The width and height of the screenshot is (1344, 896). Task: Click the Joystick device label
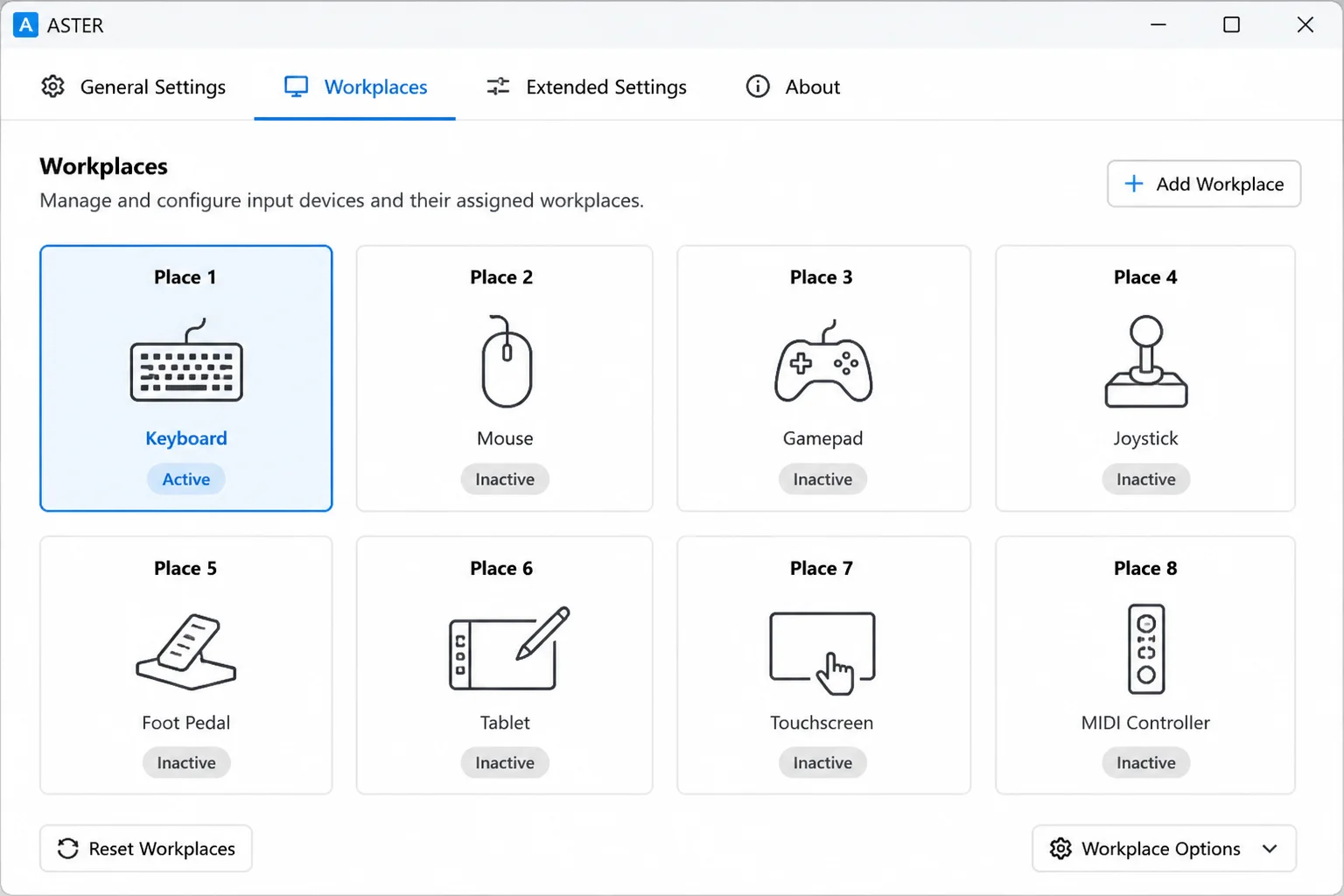(1145, 438)
